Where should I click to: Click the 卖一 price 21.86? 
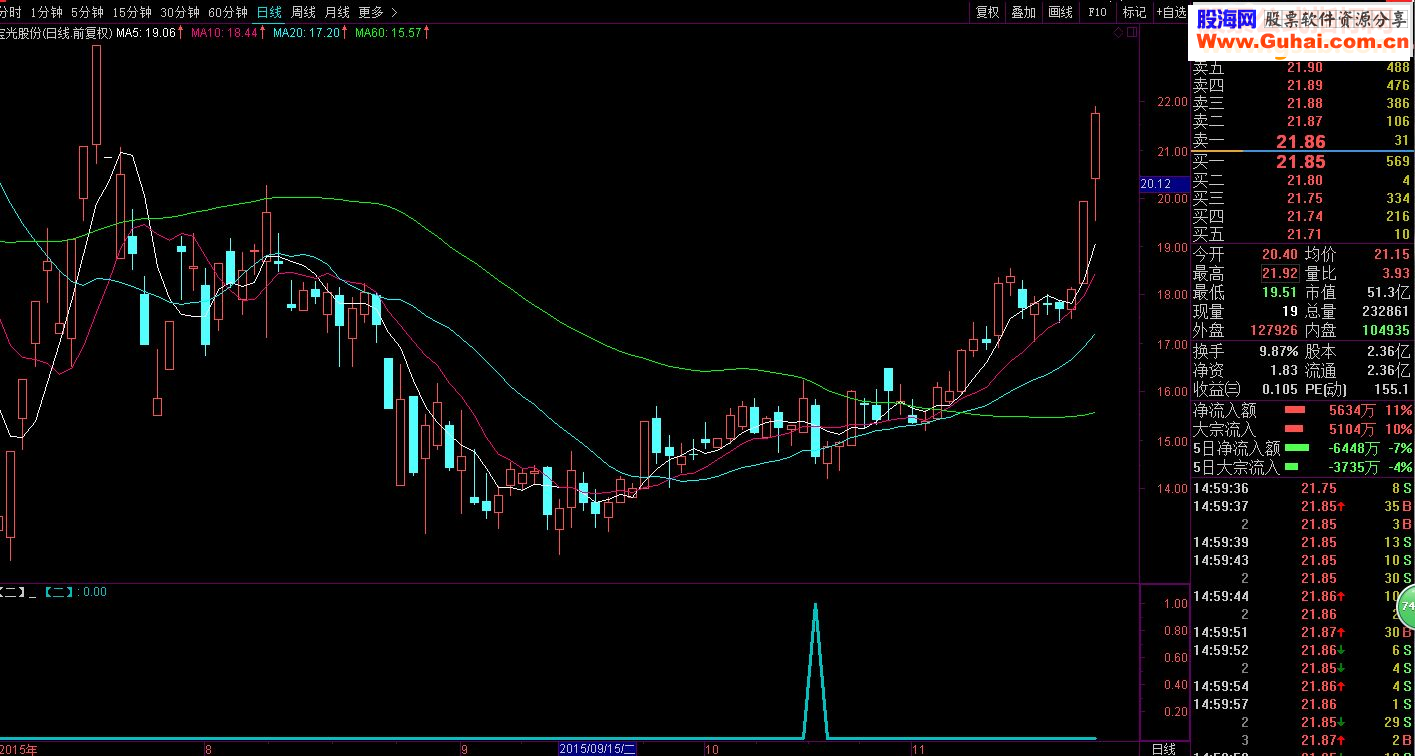1301,143
